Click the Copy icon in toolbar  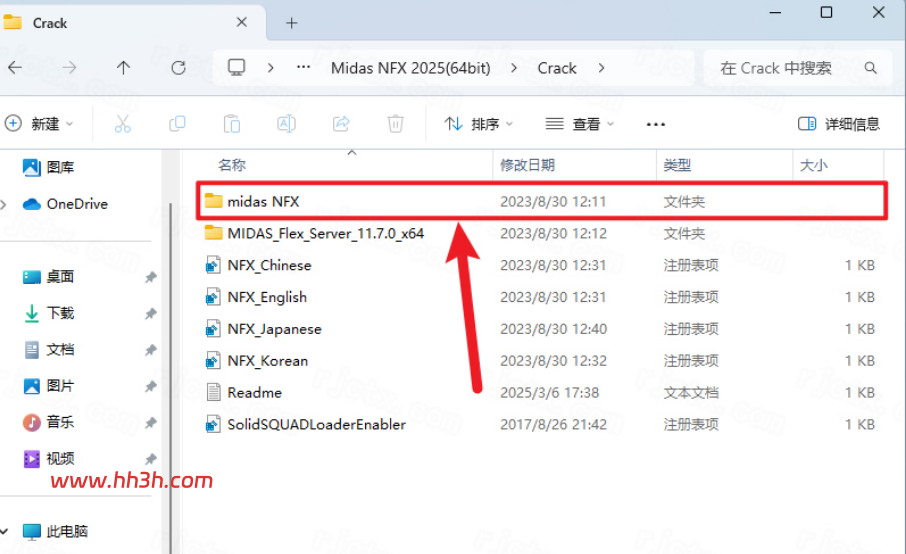click(x=177, y=124)
